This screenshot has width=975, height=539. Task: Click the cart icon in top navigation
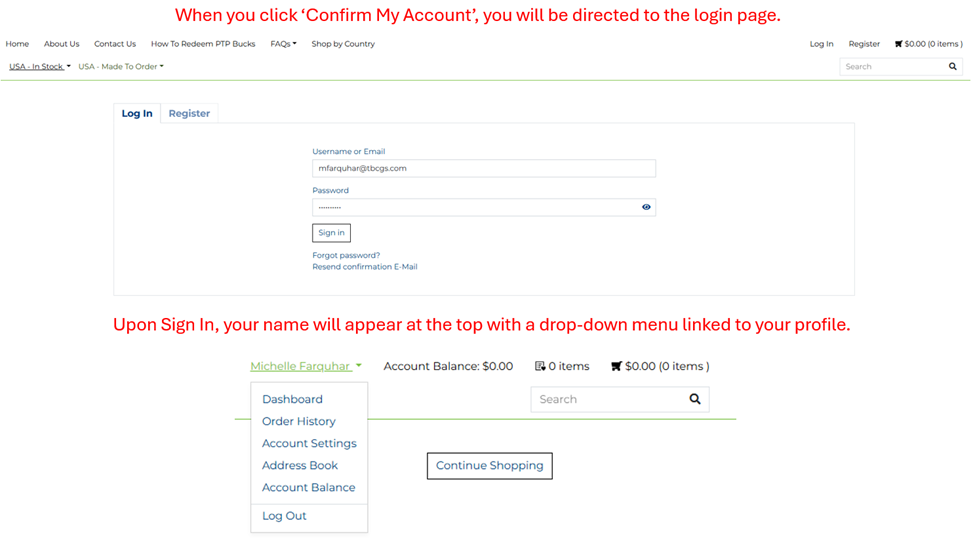point(898,44)
